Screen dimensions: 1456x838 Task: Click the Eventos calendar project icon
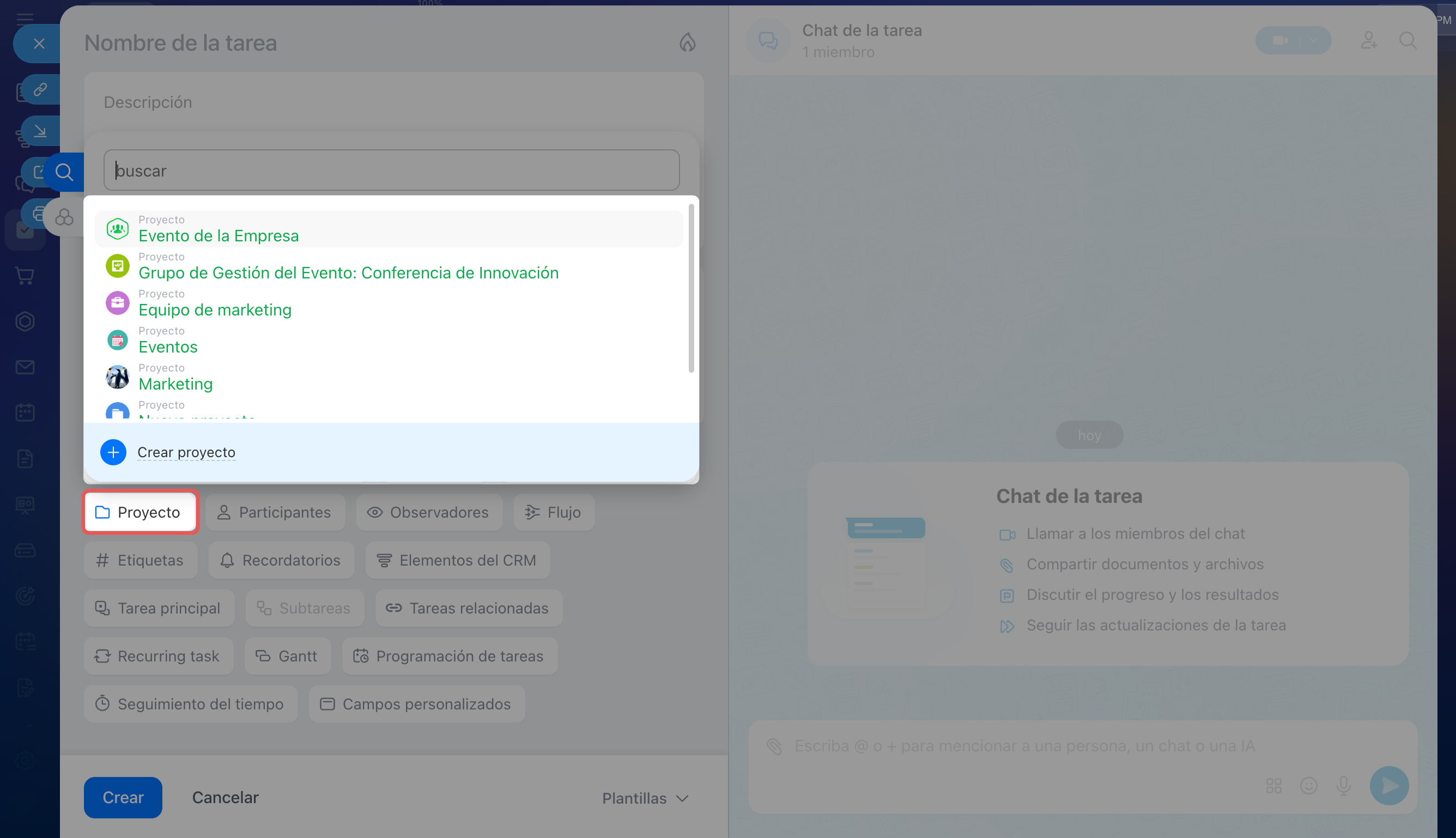[x=117, y=340]
